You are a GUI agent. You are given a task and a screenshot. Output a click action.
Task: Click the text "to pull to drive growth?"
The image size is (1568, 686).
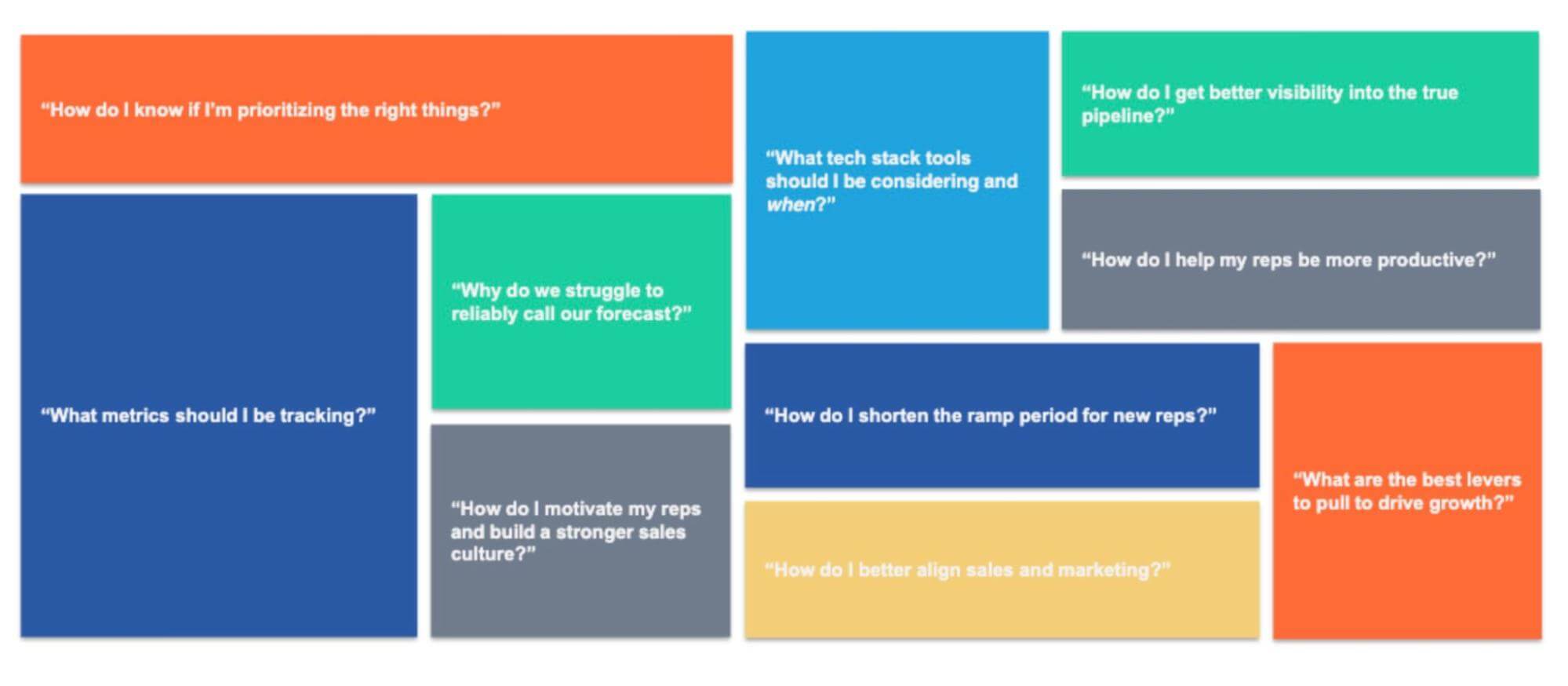tap(1402, 503)
